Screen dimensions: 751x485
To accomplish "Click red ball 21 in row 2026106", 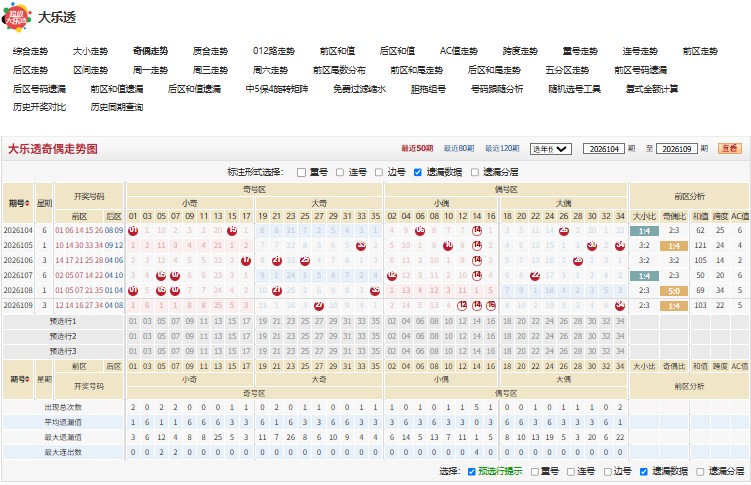I will [x=277, y=261].
